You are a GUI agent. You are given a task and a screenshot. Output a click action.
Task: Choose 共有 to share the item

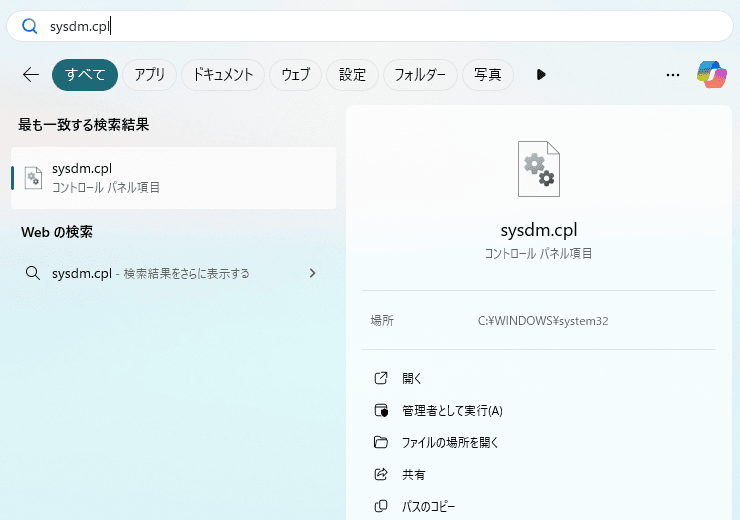tap(413, 475)
